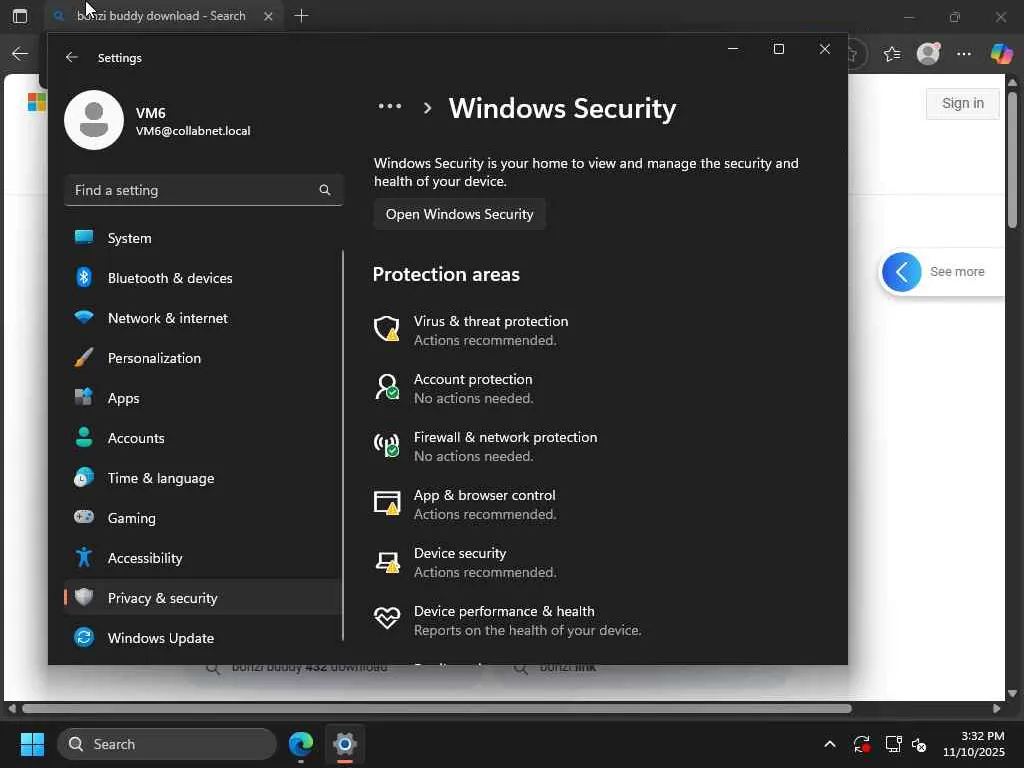This screenshot has height=768, width=1024.
Task: Open the Windows Start menu
Action: tap(32, 744)
